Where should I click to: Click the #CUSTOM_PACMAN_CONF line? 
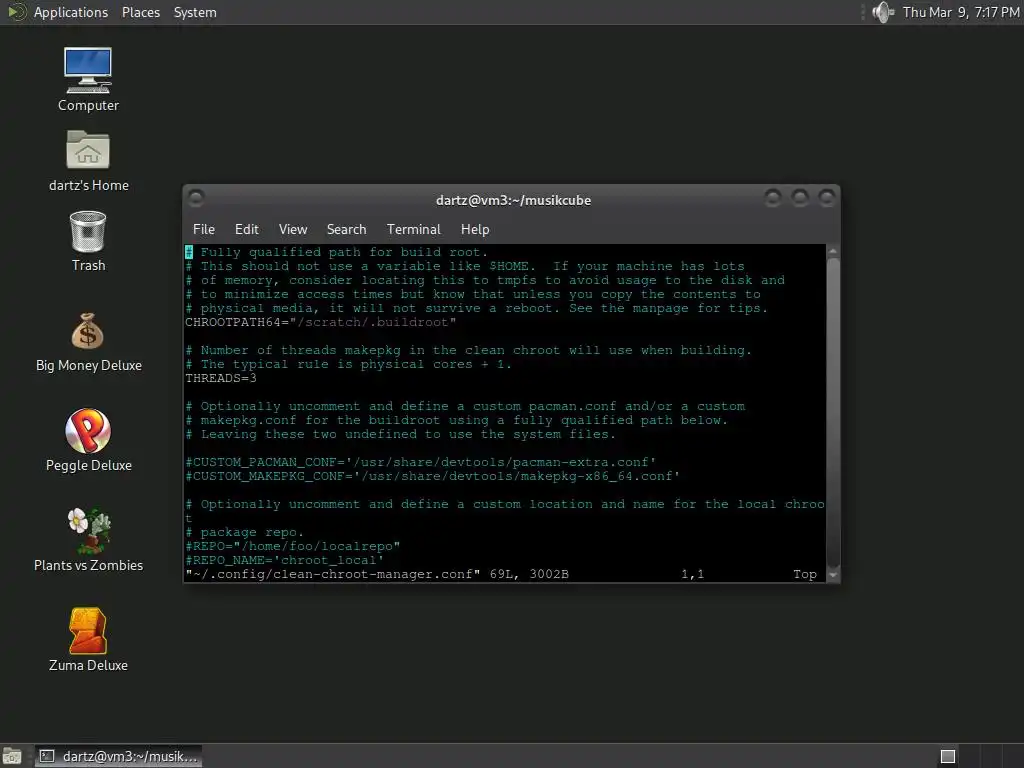[421, 462]
